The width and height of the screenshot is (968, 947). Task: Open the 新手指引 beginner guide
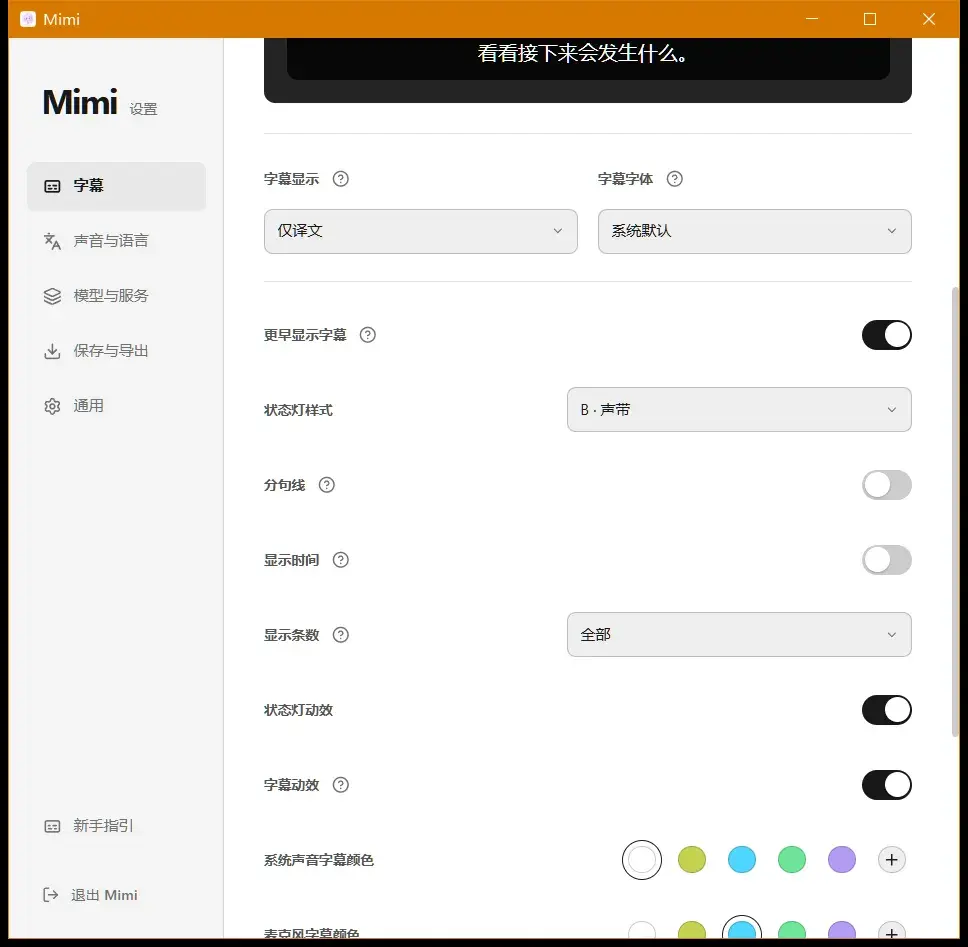tap(116, 825)
